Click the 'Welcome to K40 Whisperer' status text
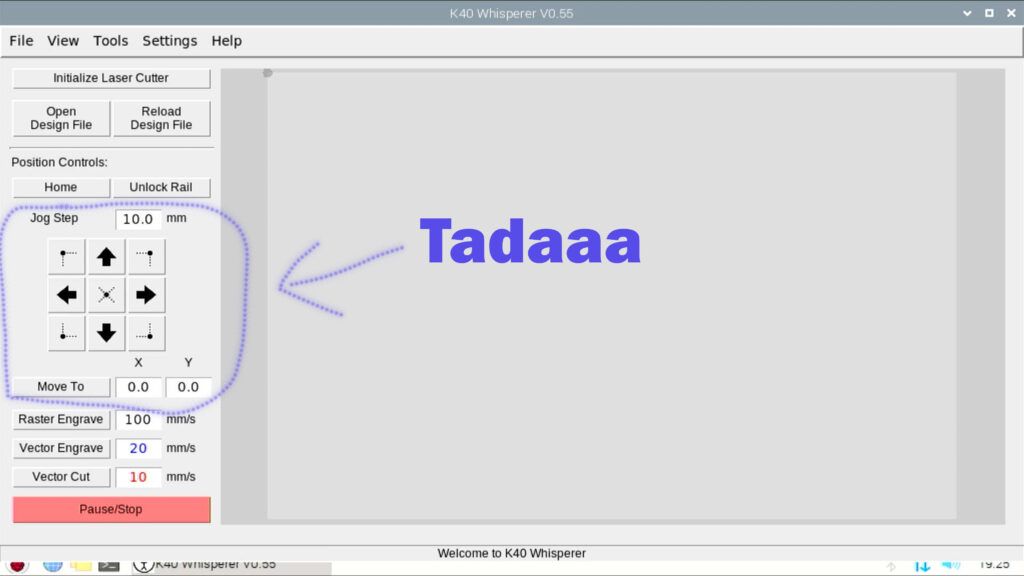This screenshot has width=1024, height=576. tap(511, 553)
